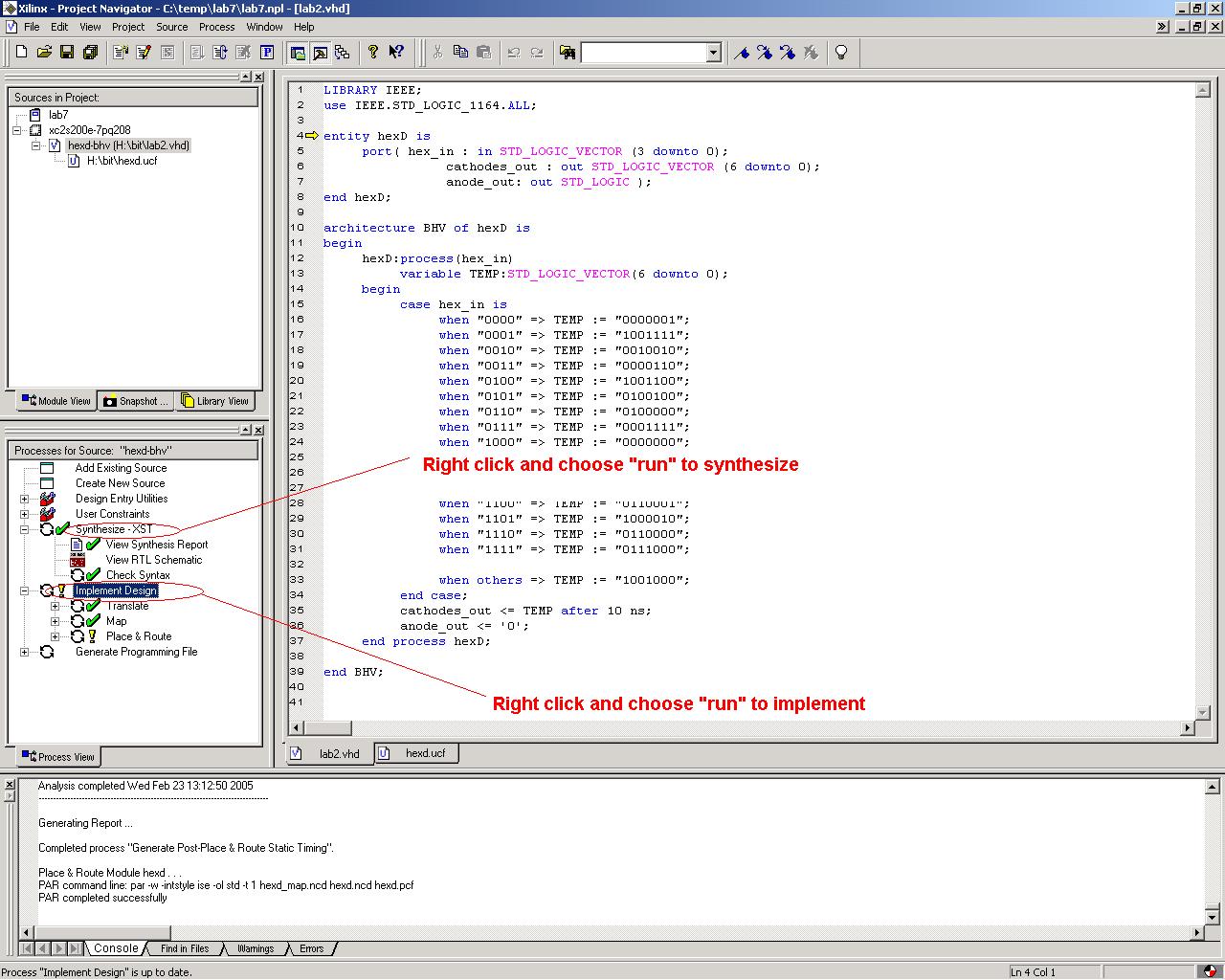Click the previous bookmark flag icon
The image size is (1225, 980).
click(788, 53)
